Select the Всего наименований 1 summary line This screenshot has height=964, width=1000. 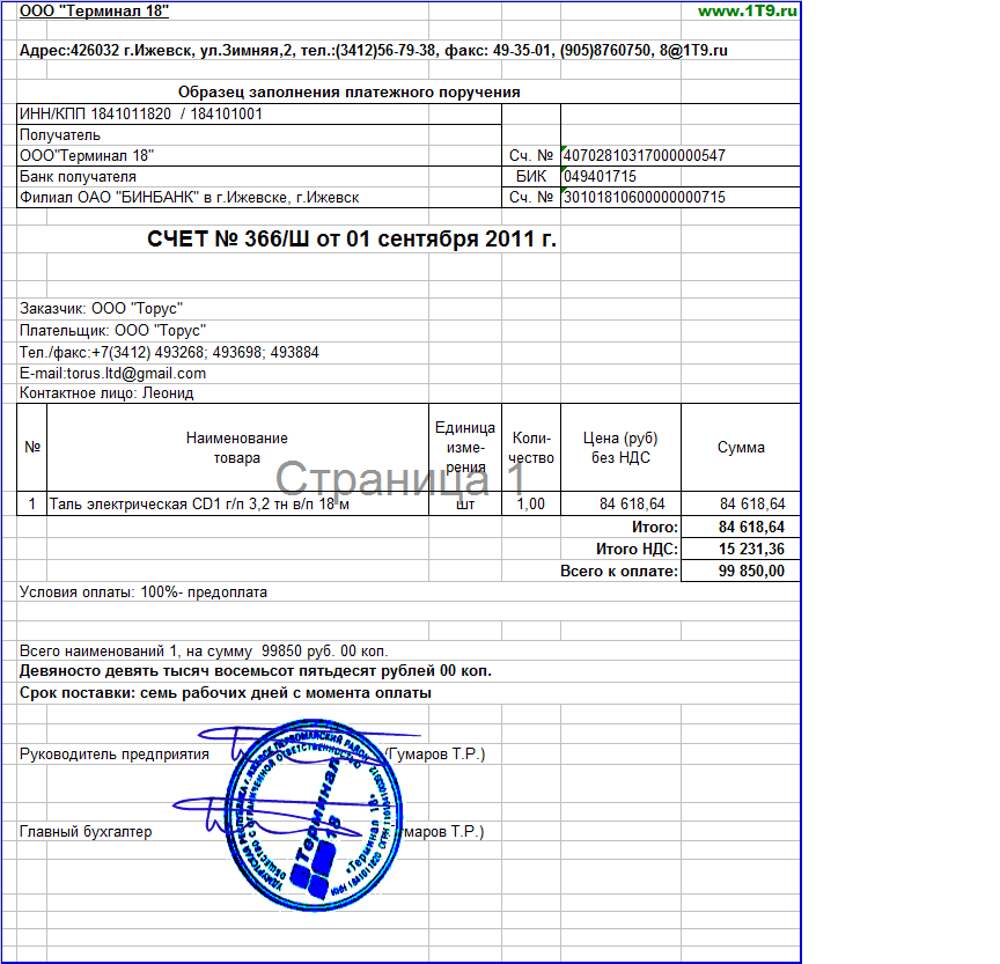pyautogui.click(x=203, y=651)
